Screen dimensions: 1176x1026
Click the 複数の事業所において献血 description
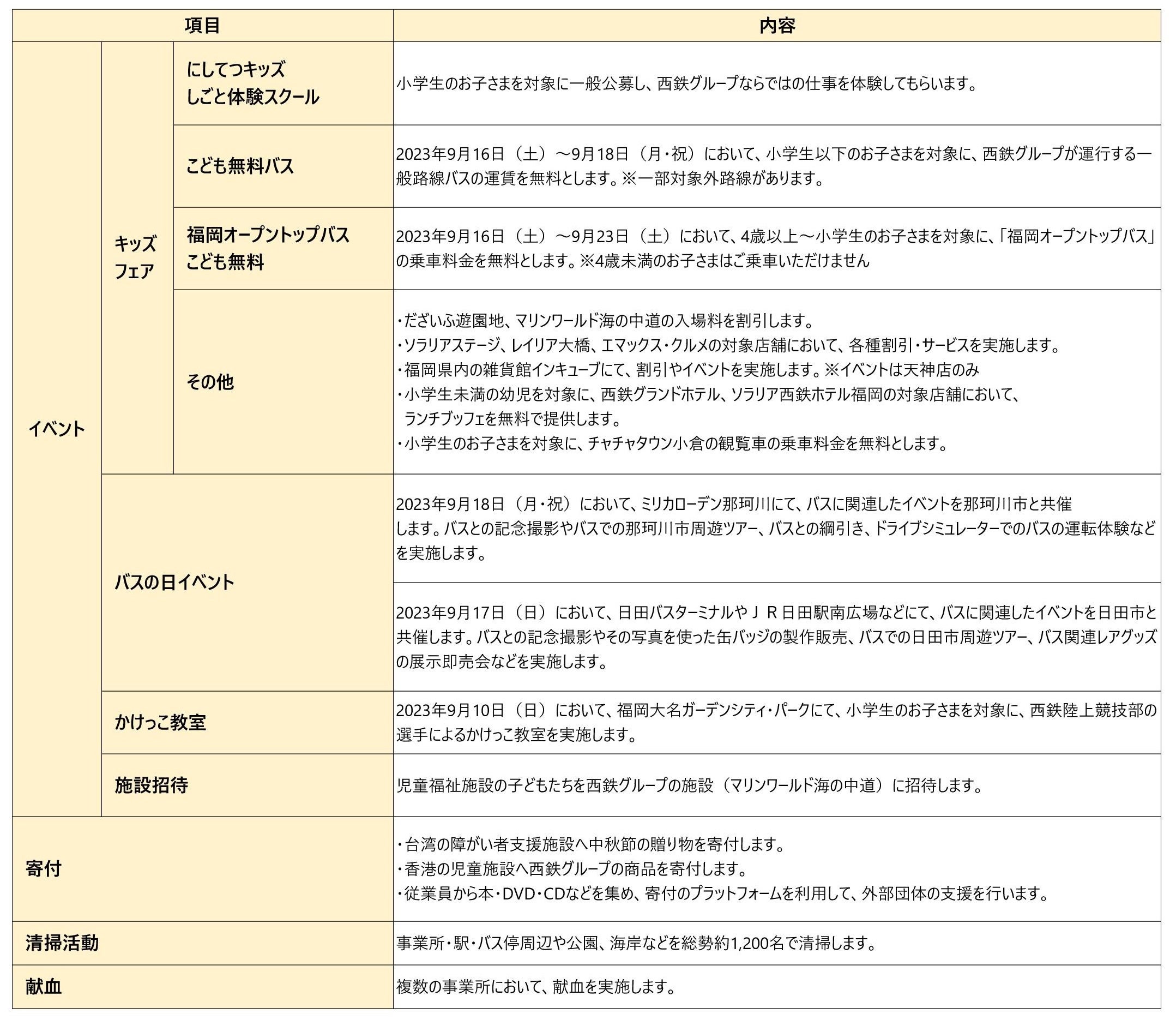(536, 987)
